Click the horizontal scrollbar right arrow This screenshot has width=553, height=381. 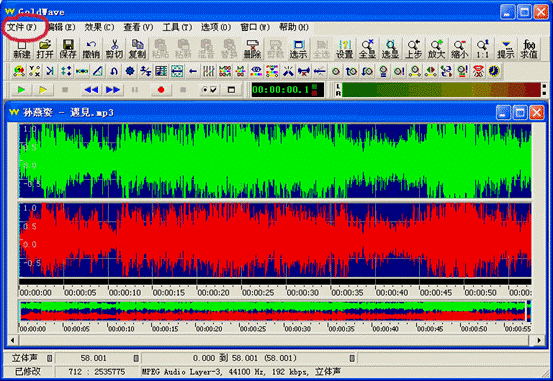[539, 340]
